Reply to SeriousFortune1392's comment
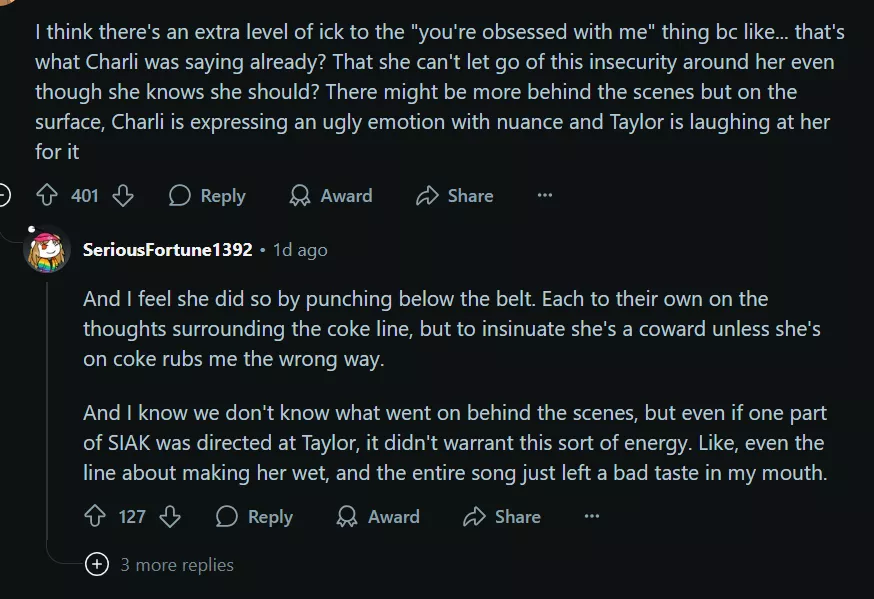Image resolution: width=874 pixels, height=599 pixels. pos(255,517)
